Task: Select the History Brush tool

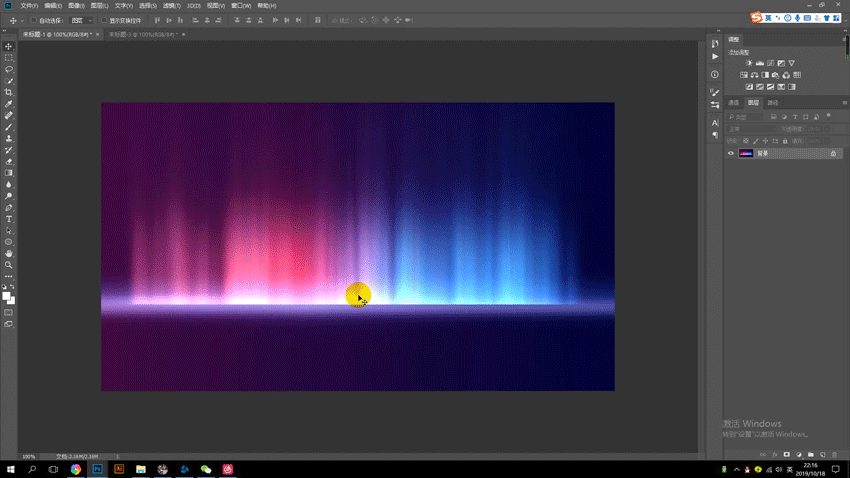Action: [9, 150]
